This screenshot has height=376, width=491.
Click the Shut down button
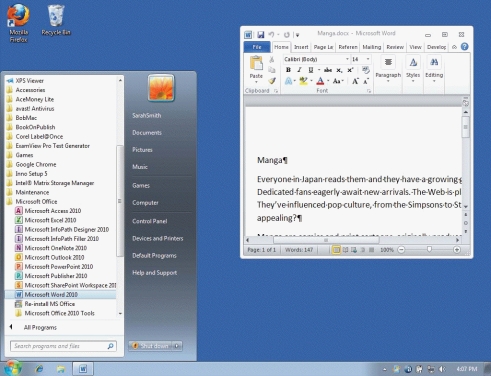coord(151,346)
